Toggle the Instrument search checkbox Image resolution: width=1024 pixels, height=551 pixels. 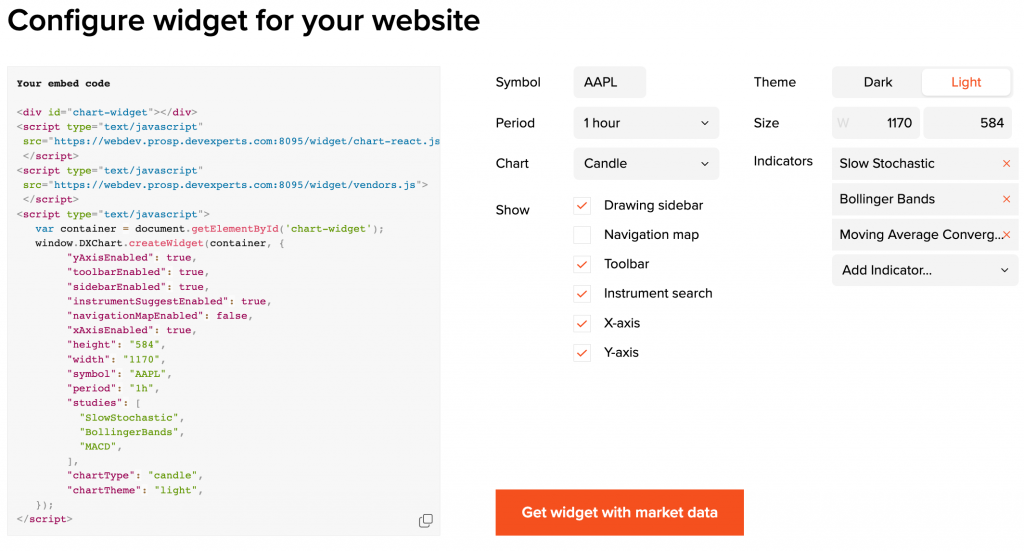(x=582, y=294)
